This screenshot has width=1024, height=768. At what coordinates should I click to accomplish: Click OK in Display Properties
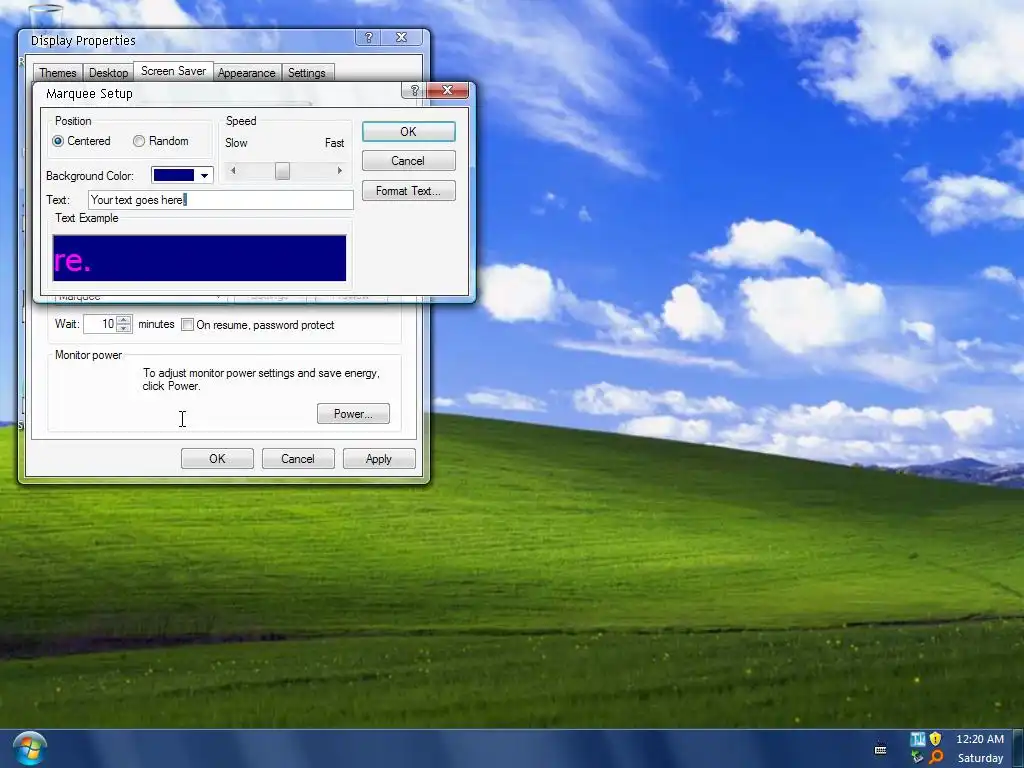click(217, 458)
